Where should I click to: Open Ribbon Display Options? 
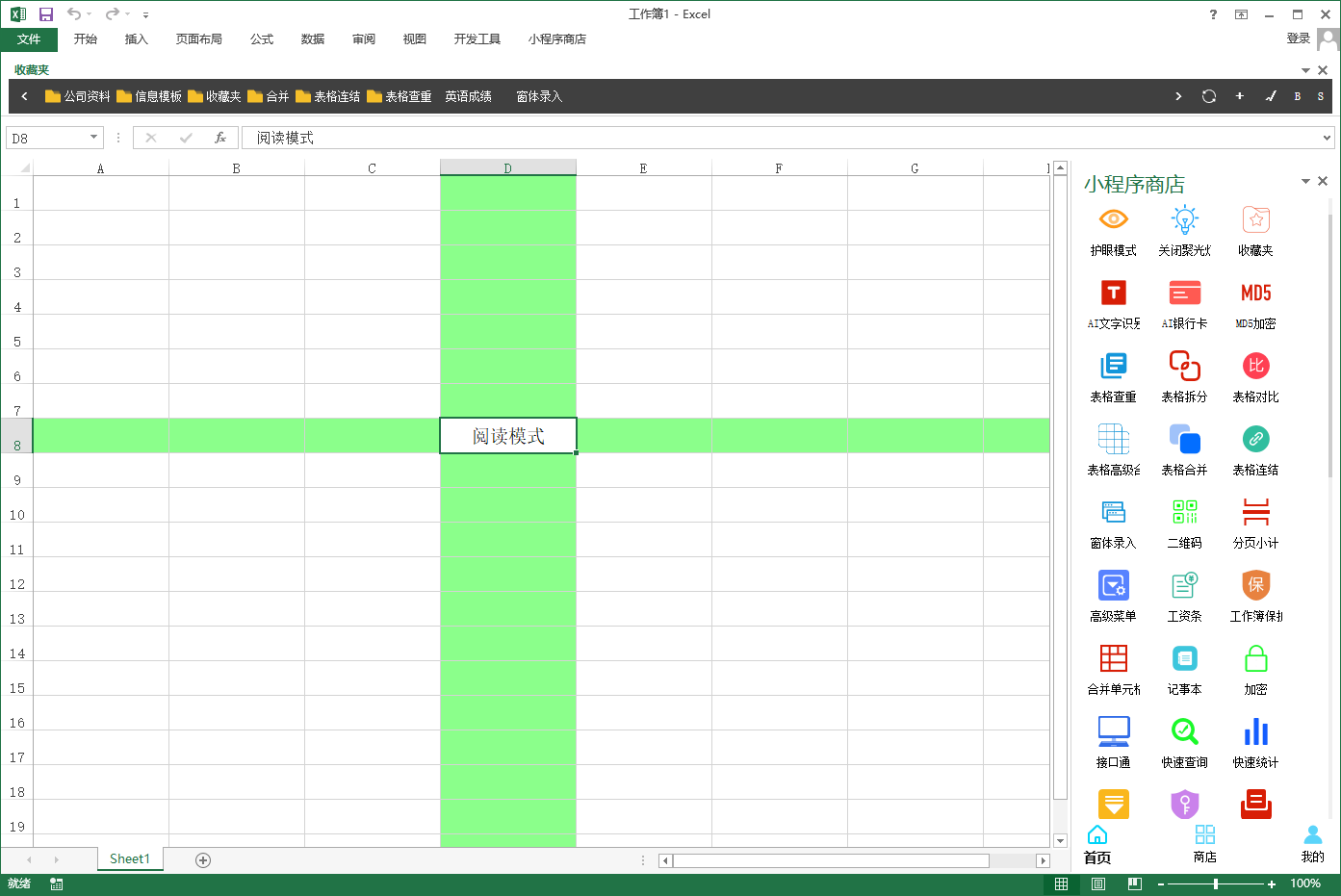pos(1241,14)
